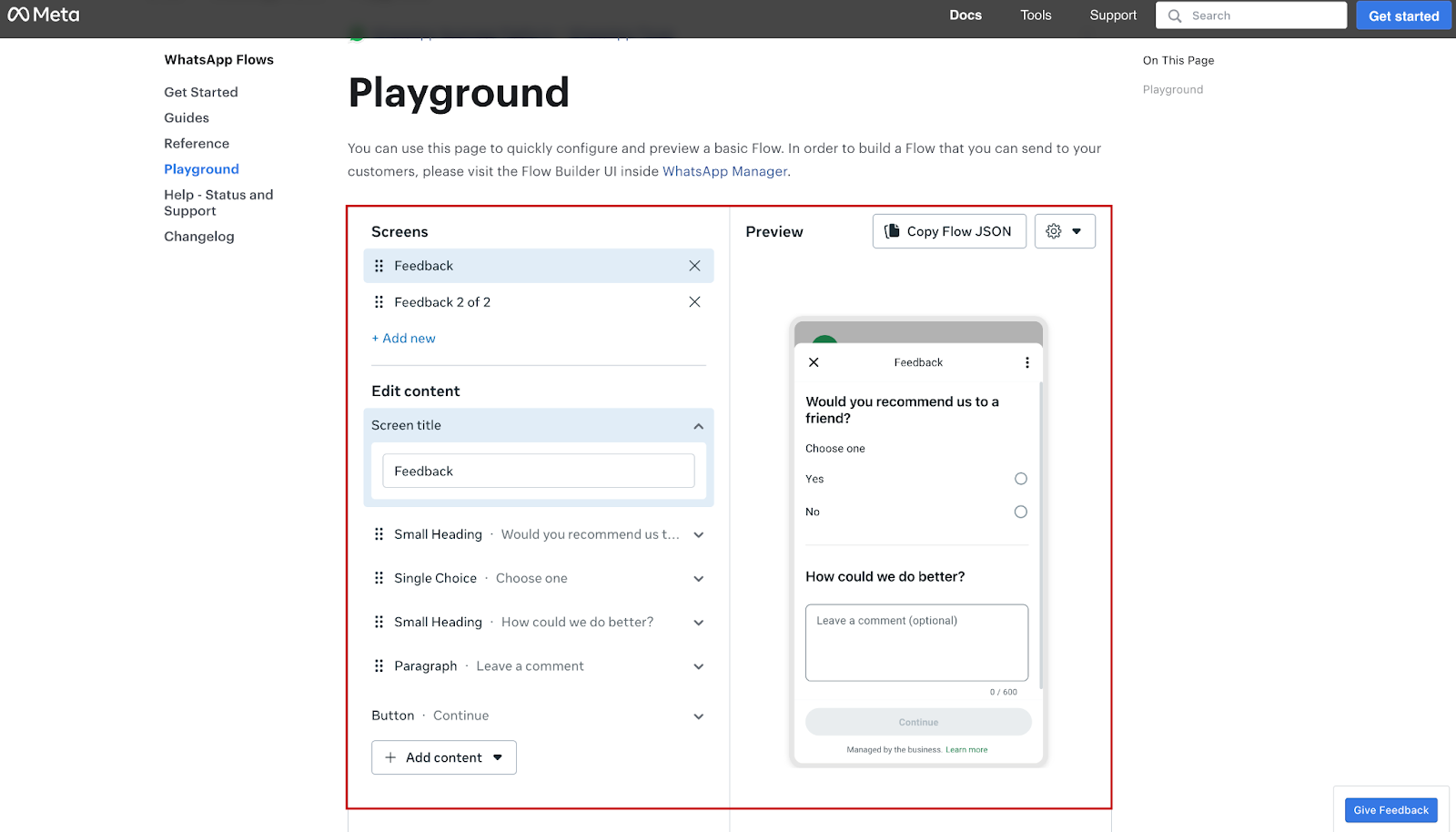Open Help - Status and Support

218,202
